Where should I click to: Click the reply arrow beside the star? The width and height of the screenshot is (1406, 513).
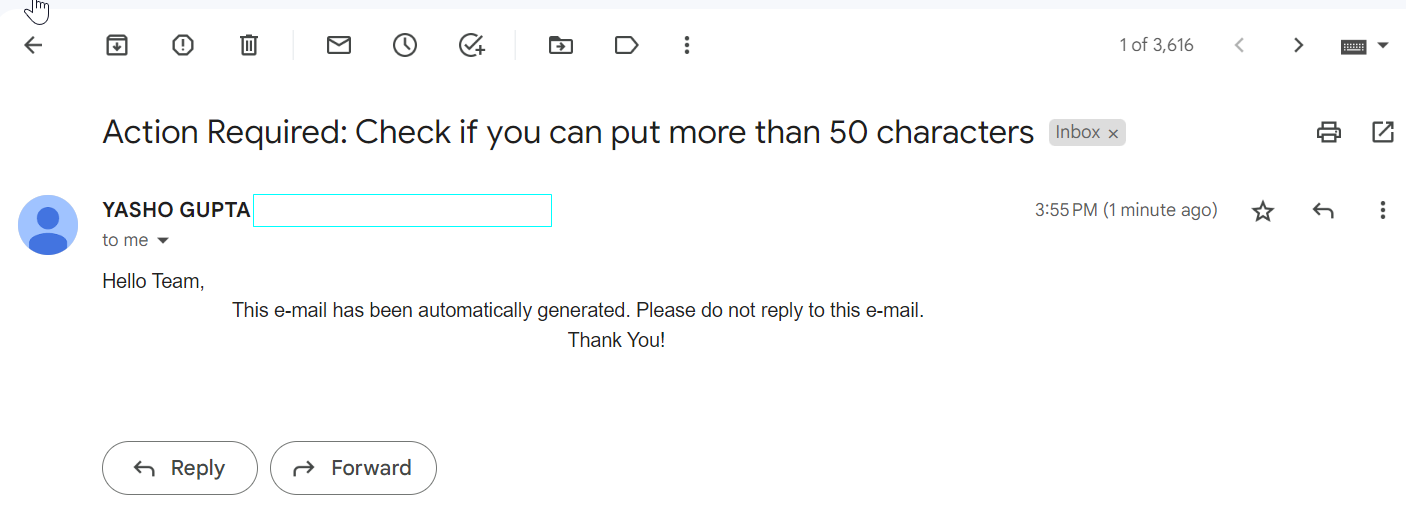coord(1323,210)
